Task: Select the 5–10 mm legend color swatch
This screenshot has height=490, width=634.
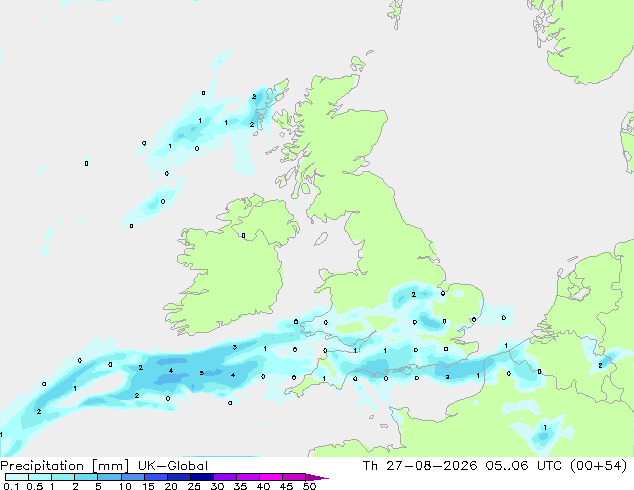Action: pyautogui.click(x=109, y=477)
